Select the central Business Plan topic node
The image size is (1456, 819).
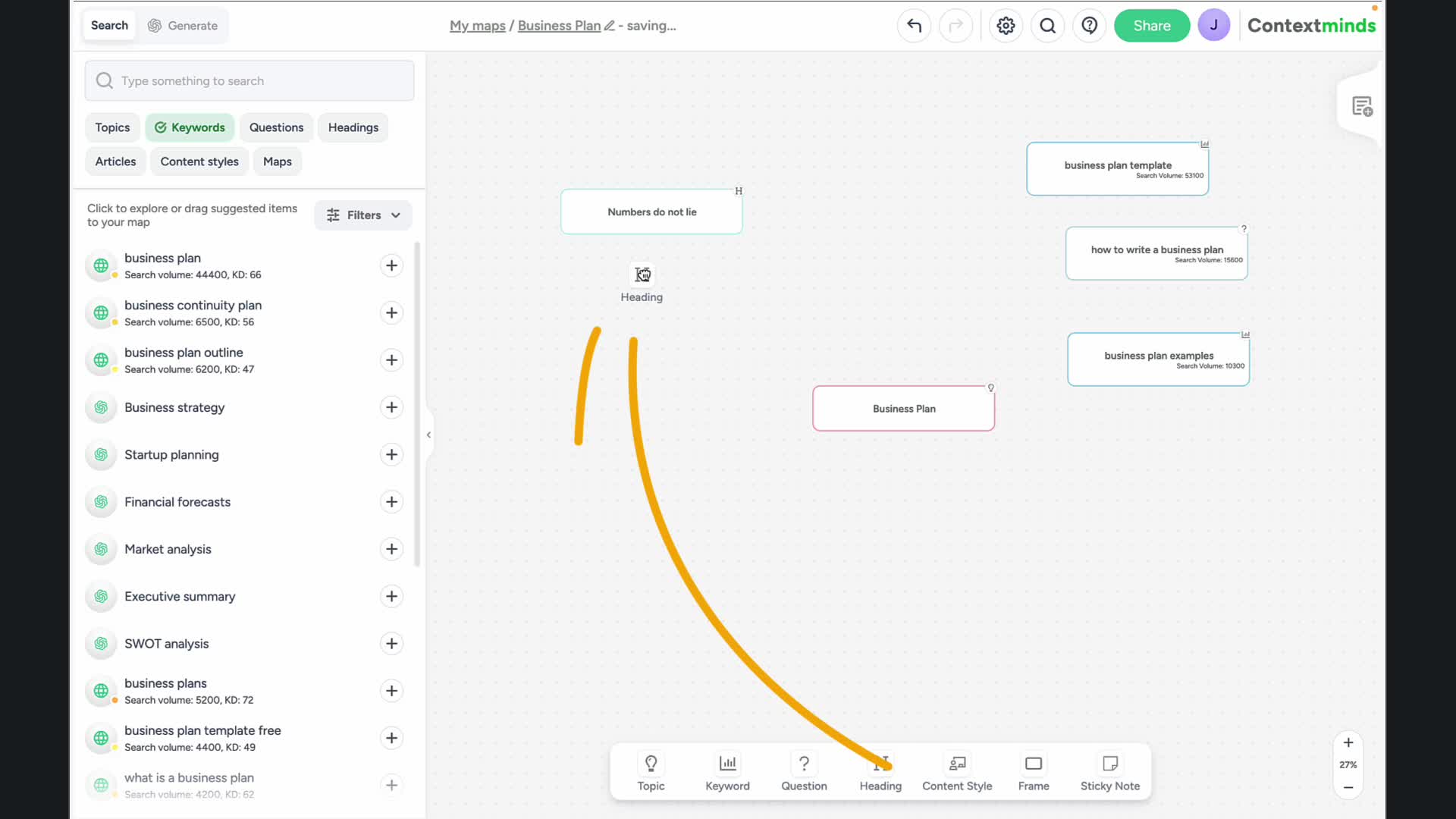coord(903,409)
